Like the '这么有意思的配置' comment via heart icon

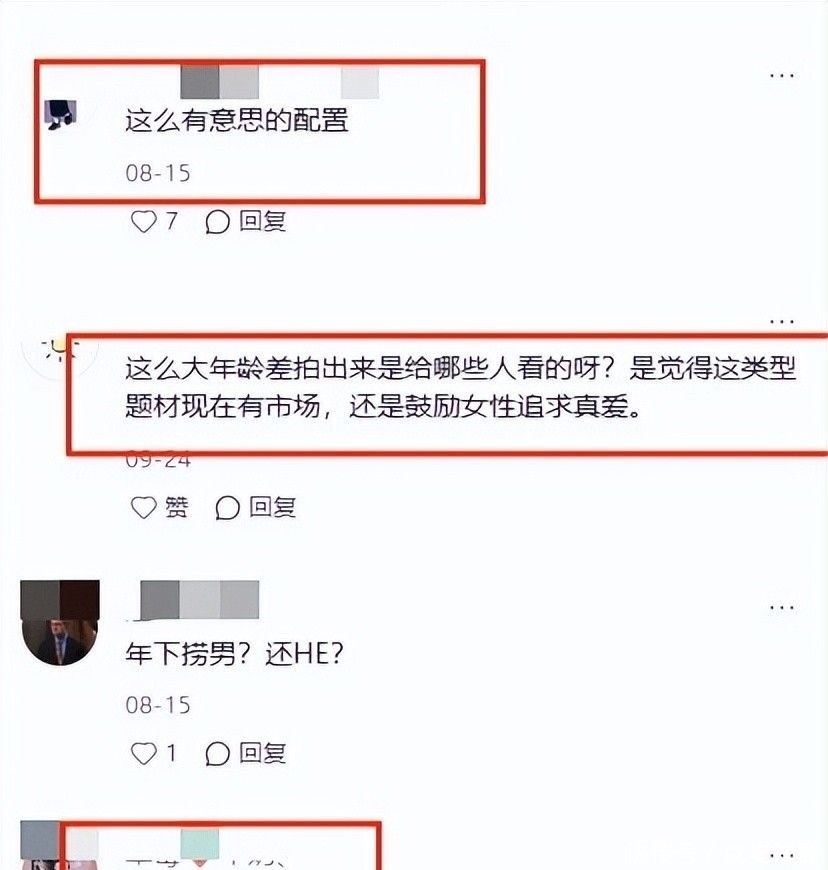(x=144, y=221)
